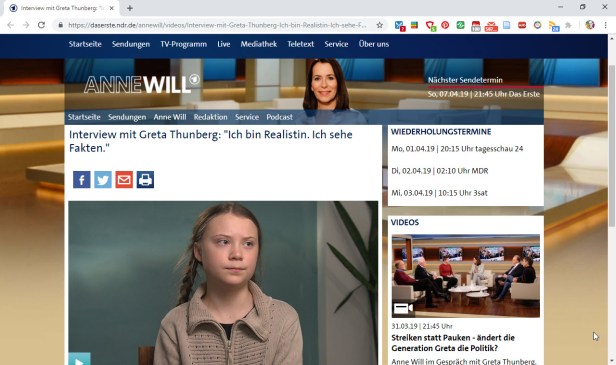The width and height of the screenshot is (616, 365).
Task: Open Über uns in the top navigation
Action: pyautogui.click(x=374, y=44)
